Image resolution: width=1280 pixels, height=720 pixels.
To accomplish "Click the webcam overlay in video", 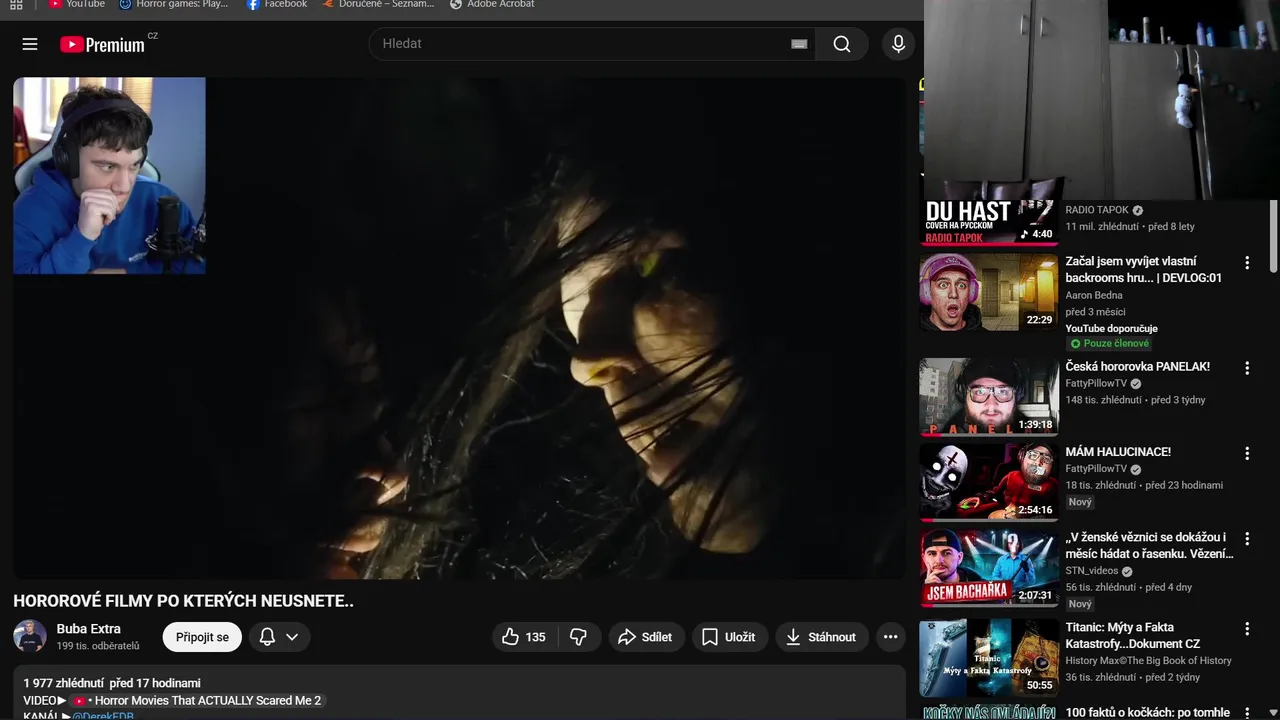I will 109,175.
